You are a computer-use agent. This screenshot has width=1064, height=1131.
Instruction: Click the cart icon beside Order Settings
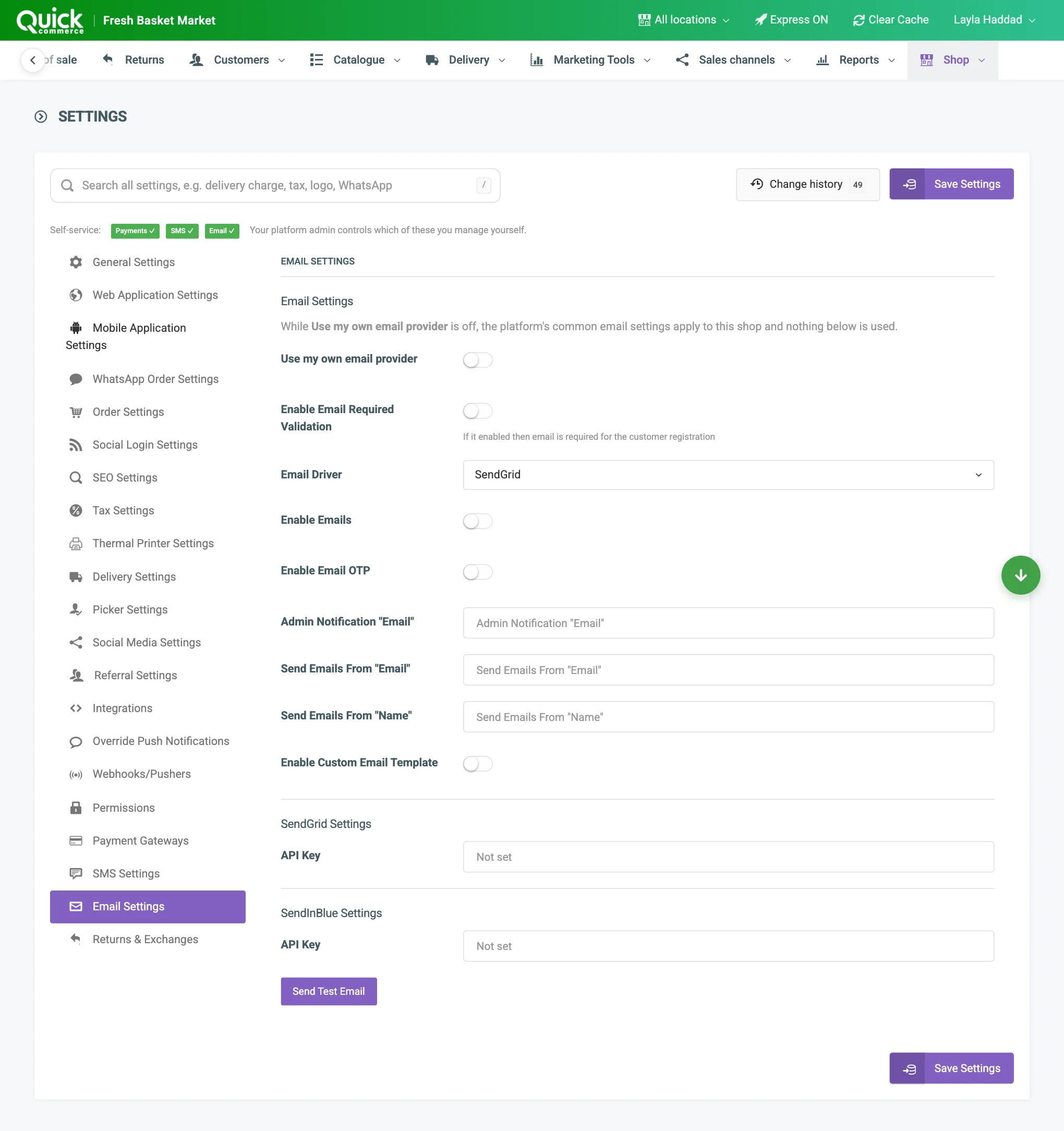pyautogui.click(x=76, y=412)
